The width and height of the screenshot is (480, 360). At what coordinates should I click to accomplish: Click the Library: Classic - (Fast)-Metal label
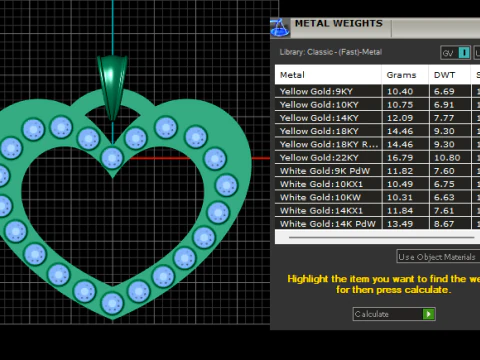point(331,52)
